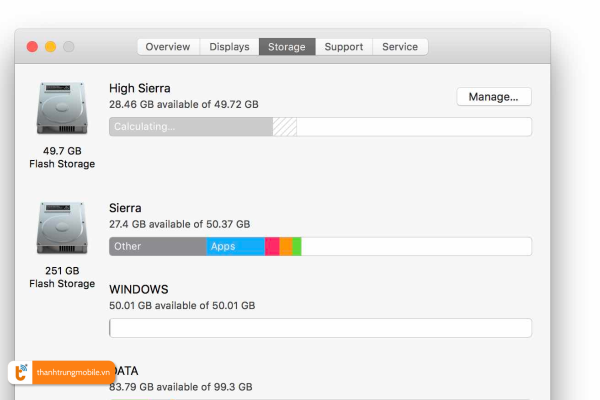Click the orange segment in Sierra storage bar
Image resolution: width=600 pixels, height=400 pixels.
[286, 246]
